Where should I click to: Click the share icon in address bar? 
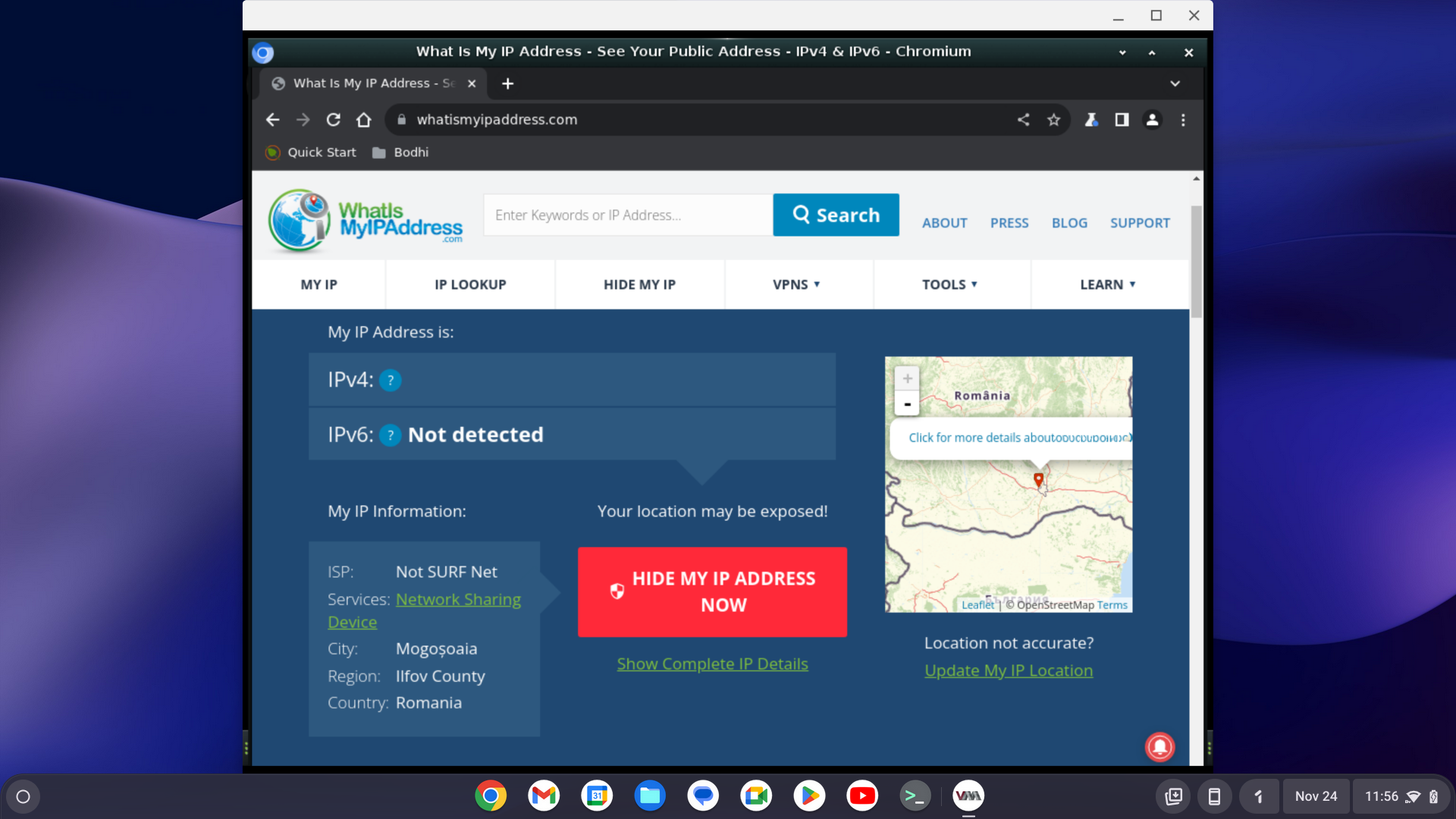[1023, 120]
